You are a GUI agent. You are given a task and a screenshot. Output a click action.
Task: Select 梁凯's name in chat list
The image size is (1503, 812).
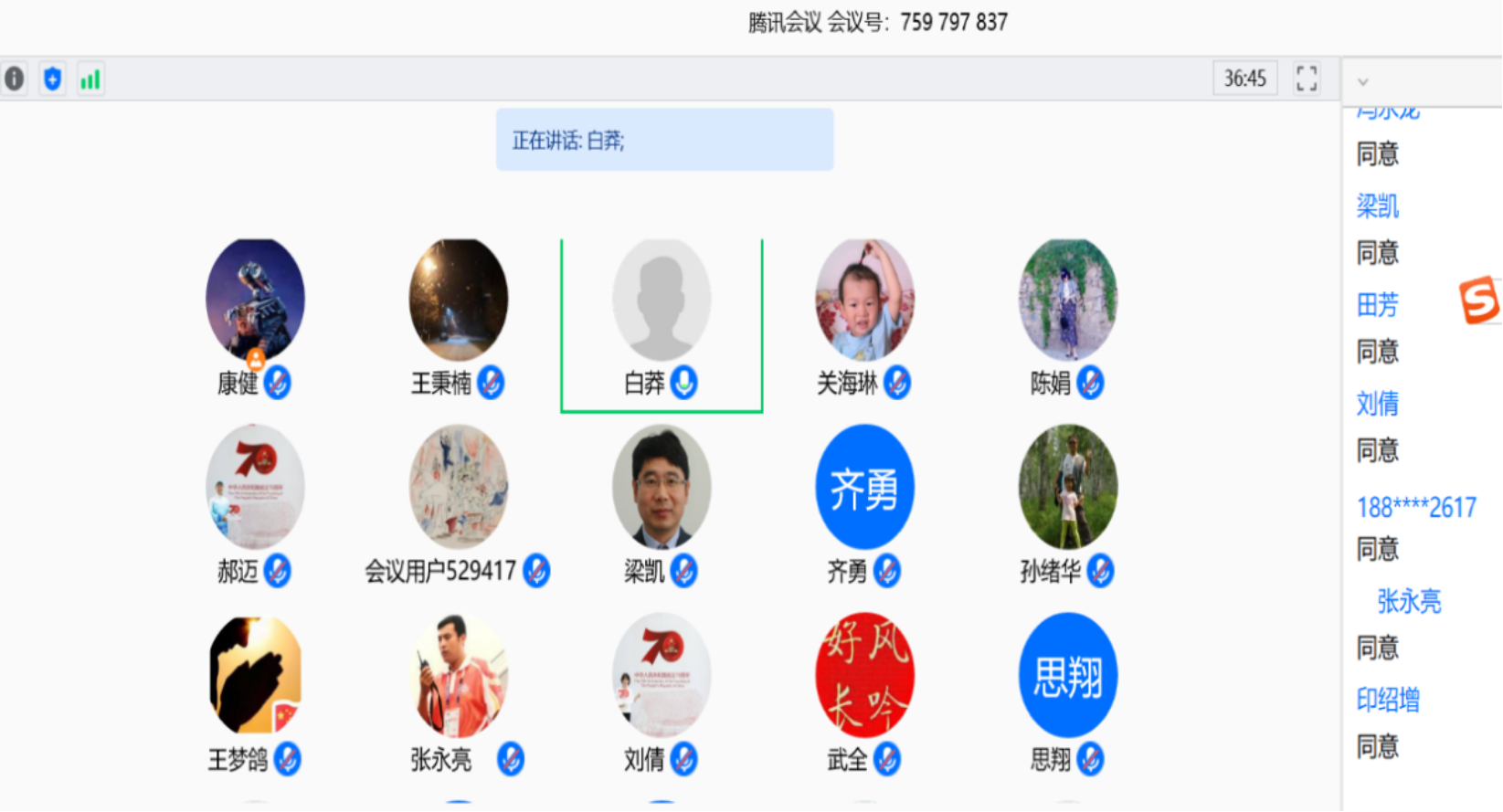[x=1378, y=206]
